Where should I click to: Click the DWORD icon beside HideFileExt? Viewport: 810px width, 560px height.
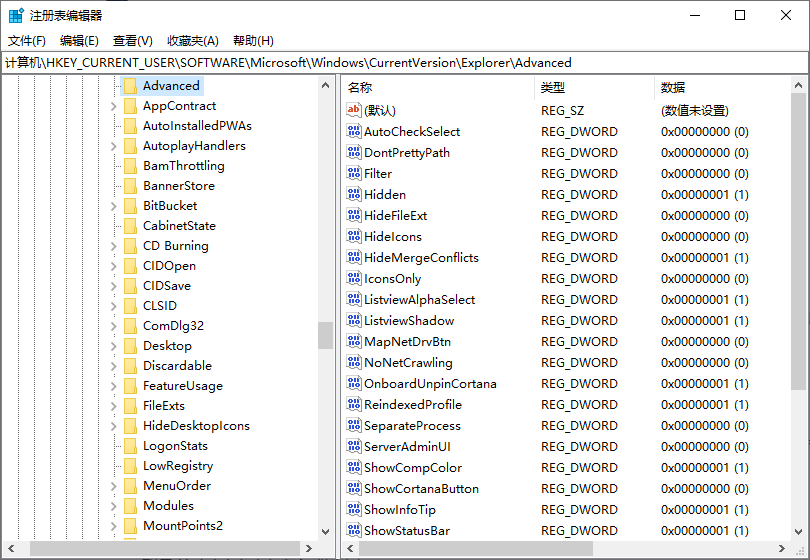(353, 215)
